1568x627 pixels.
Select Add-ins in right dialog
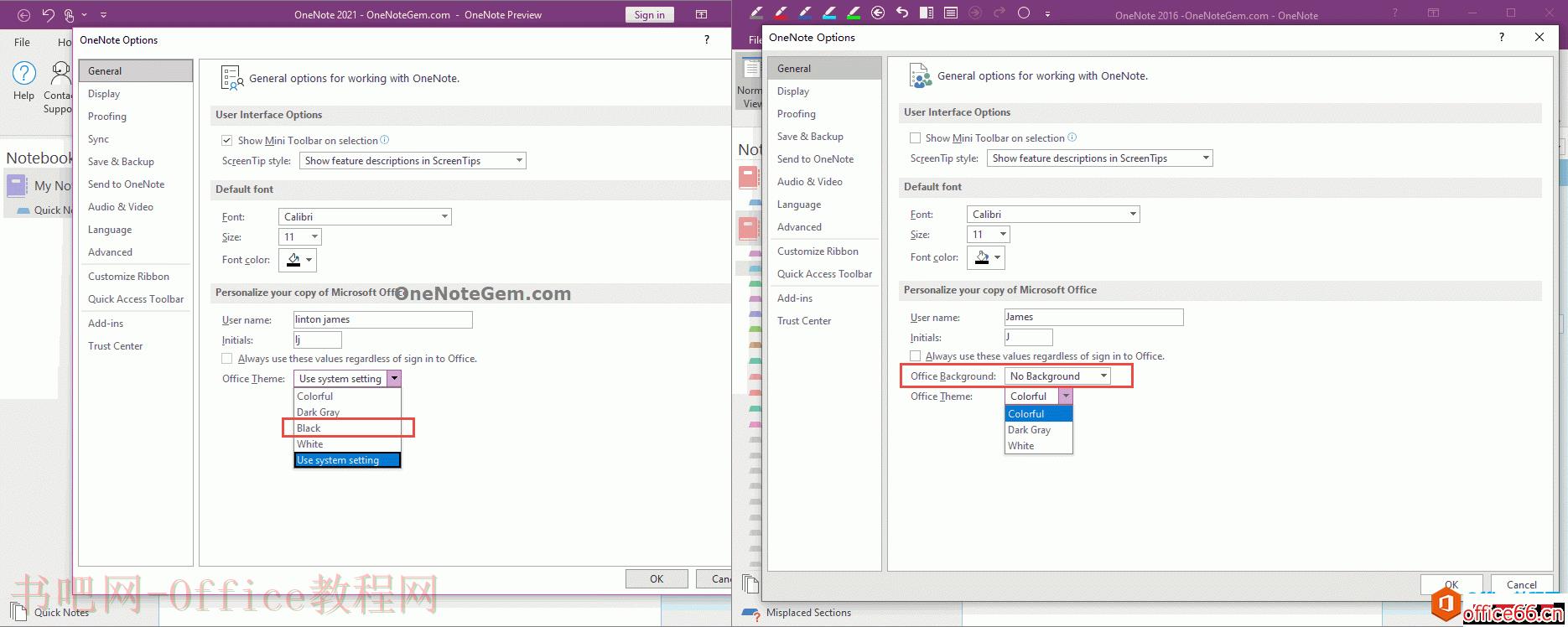click(823, 298)
